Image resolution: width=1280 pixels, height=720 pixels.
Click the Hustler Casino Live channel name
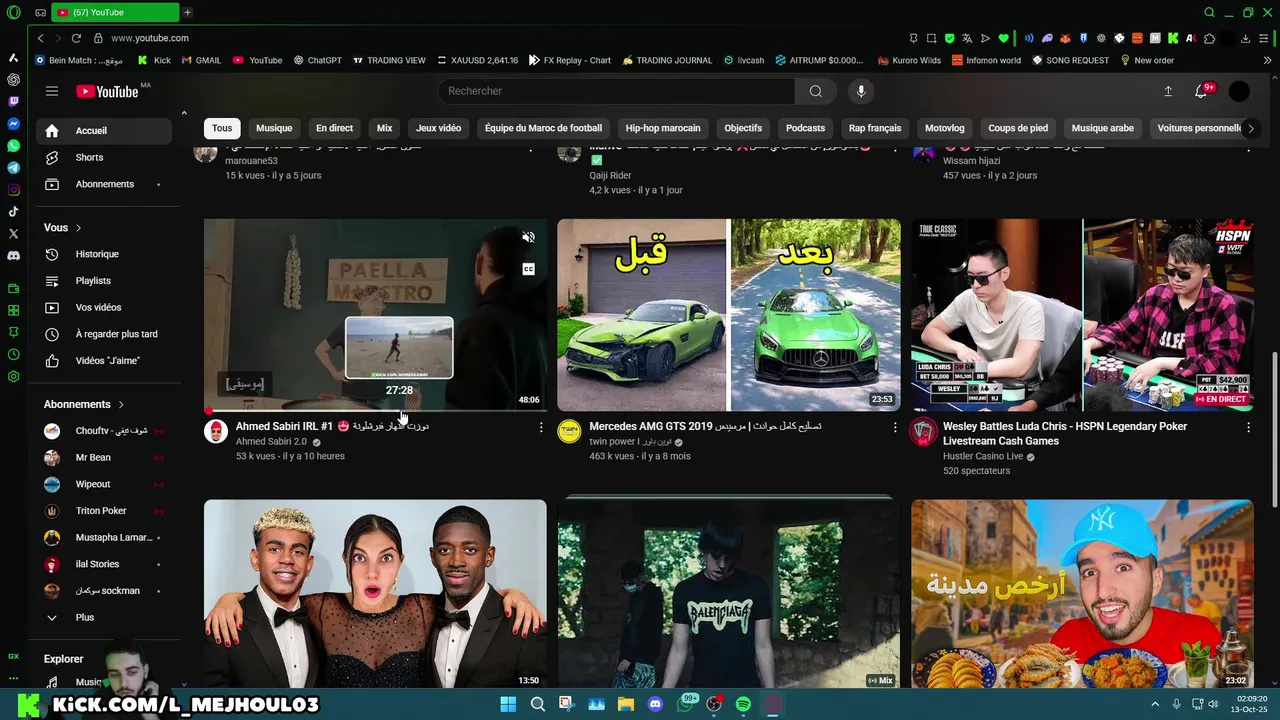click(x=983, y=456)
